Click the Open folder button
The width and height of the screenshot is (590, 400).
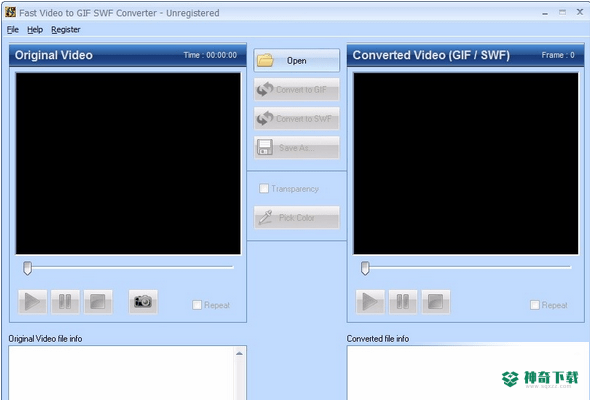coord(297,60)
